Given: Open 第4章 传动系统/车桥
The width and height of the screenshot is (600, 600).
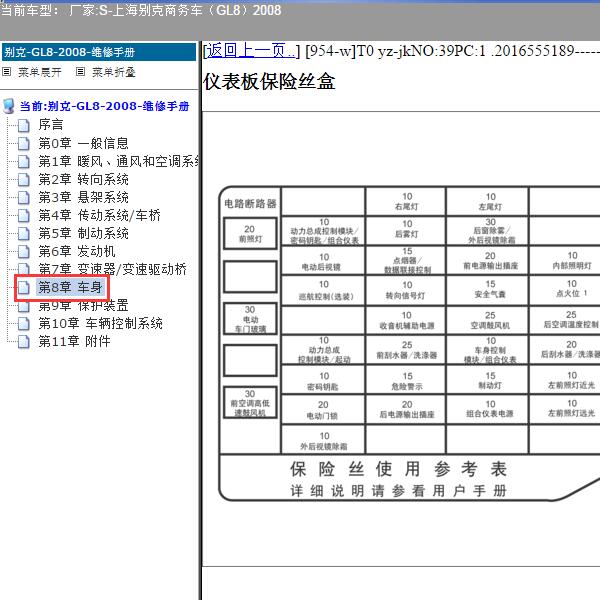Looking at the screenshot, I should click(x=99, y=215).
